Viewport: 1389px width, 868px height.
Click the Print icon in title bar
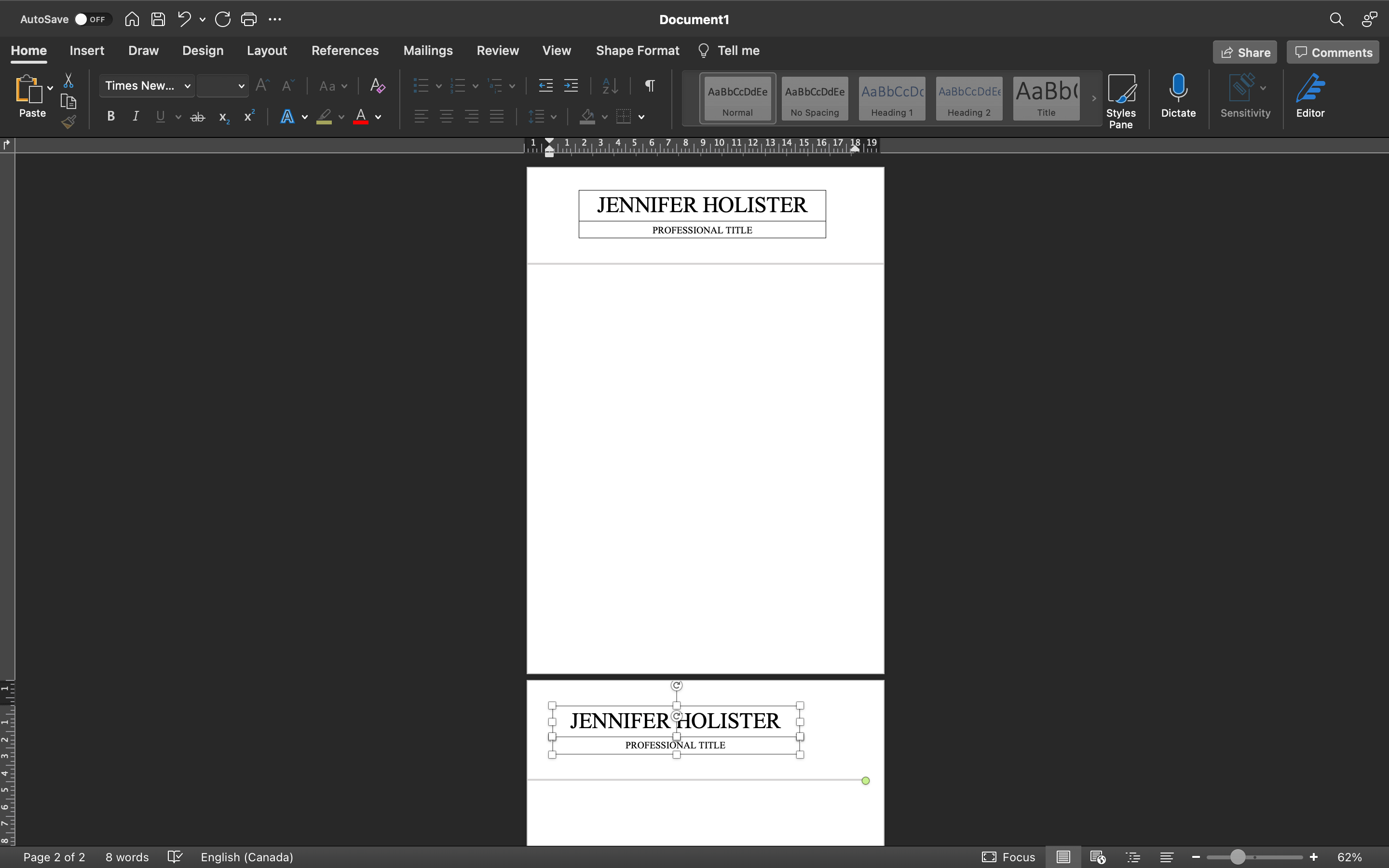248,19
